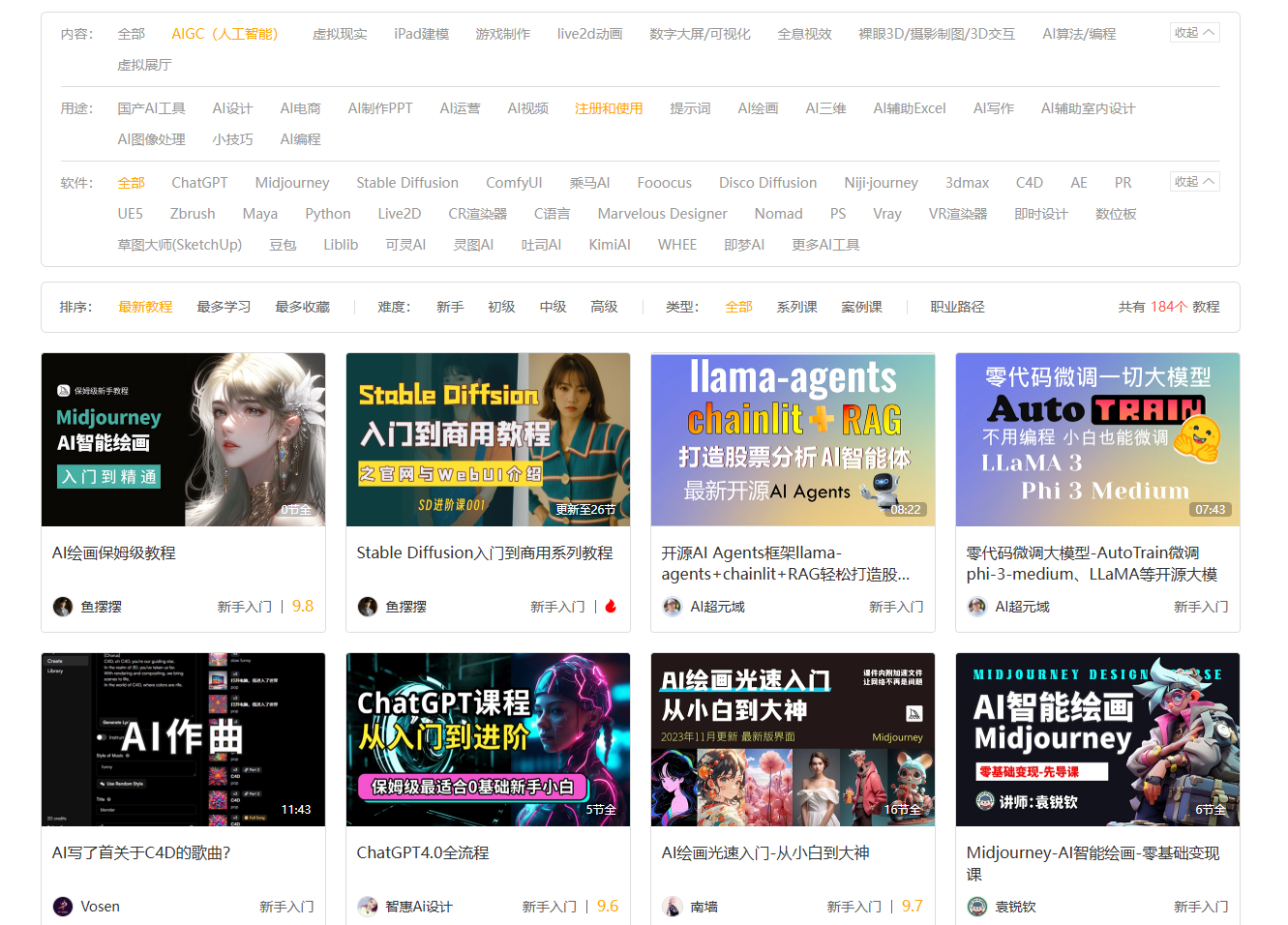Image resolution: width=1288 pixels, height=925 pixels.
Task: Select 全部 in 内容 category row
Action: point(132,34)
